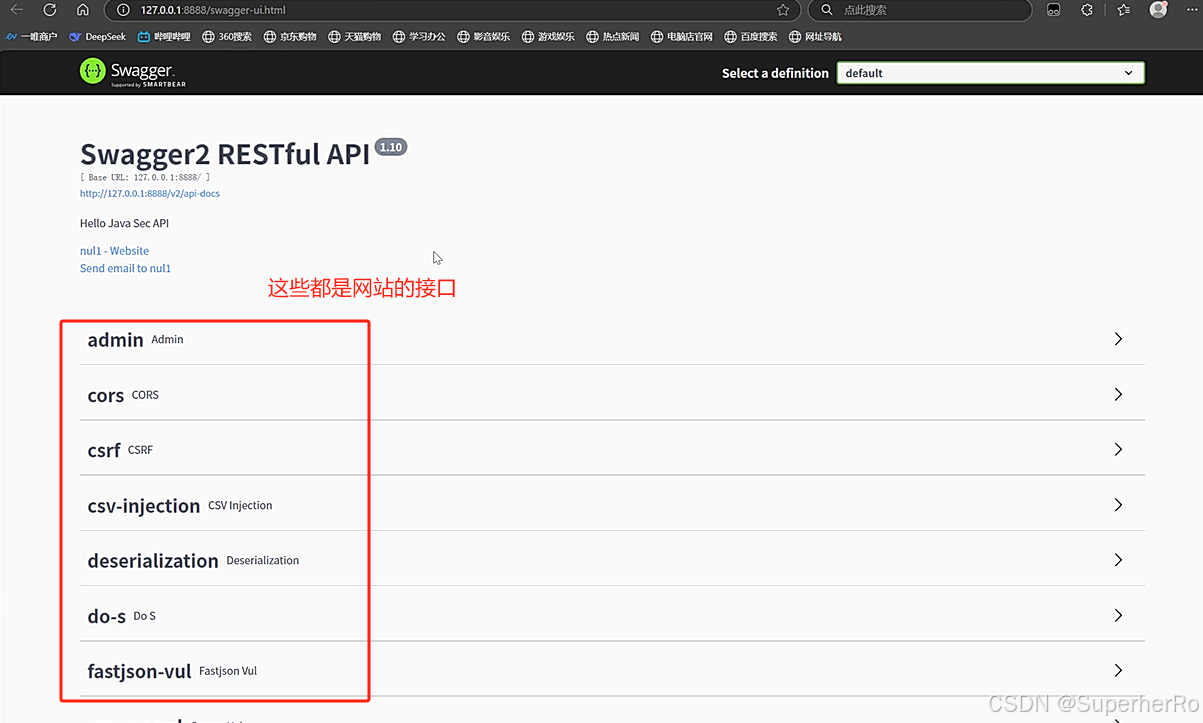Open 游戏娱乐 bookmark

coord(548,37)
